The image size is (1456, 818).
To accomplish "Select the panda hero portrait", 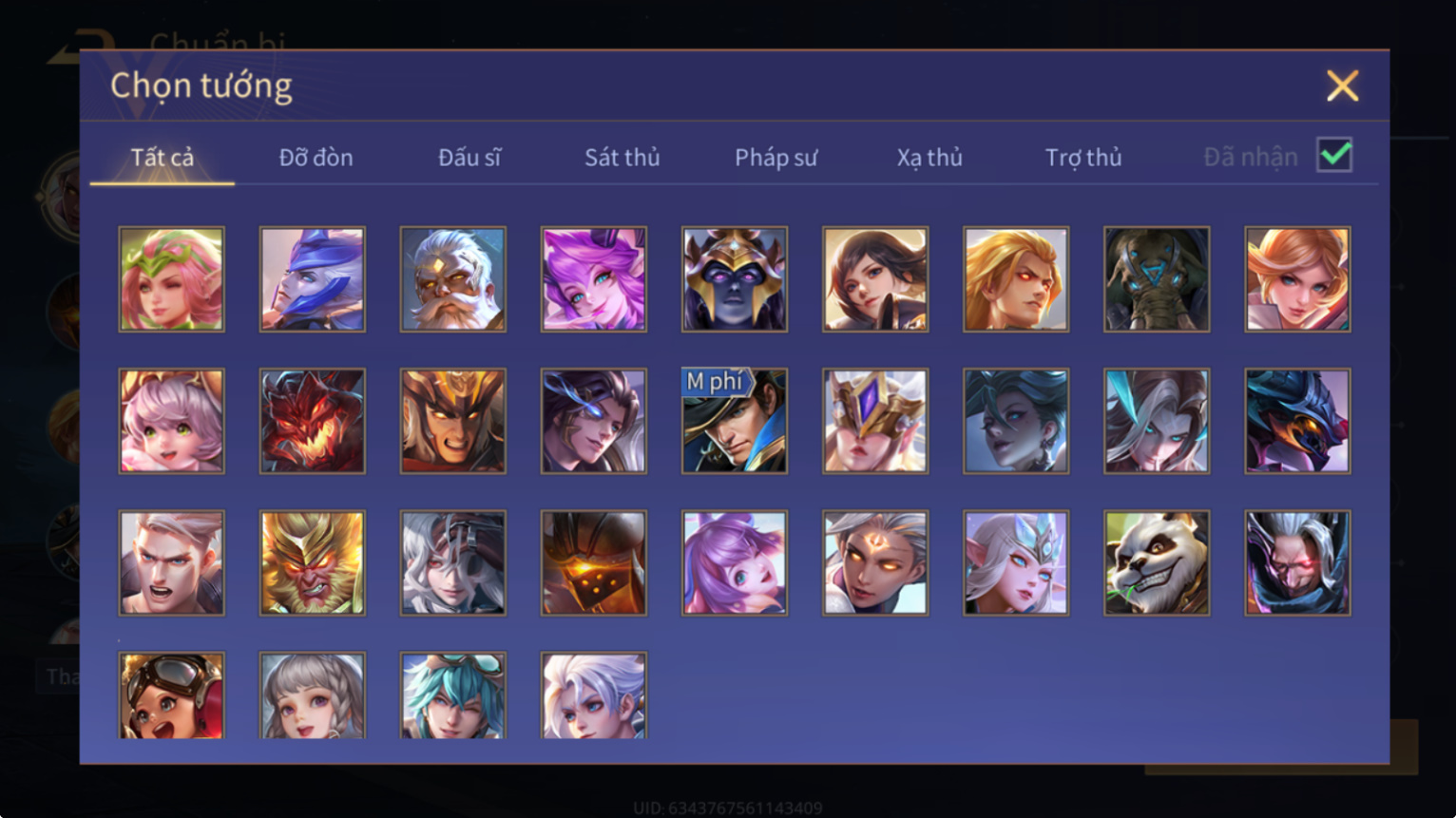I will coord(1157,563).
